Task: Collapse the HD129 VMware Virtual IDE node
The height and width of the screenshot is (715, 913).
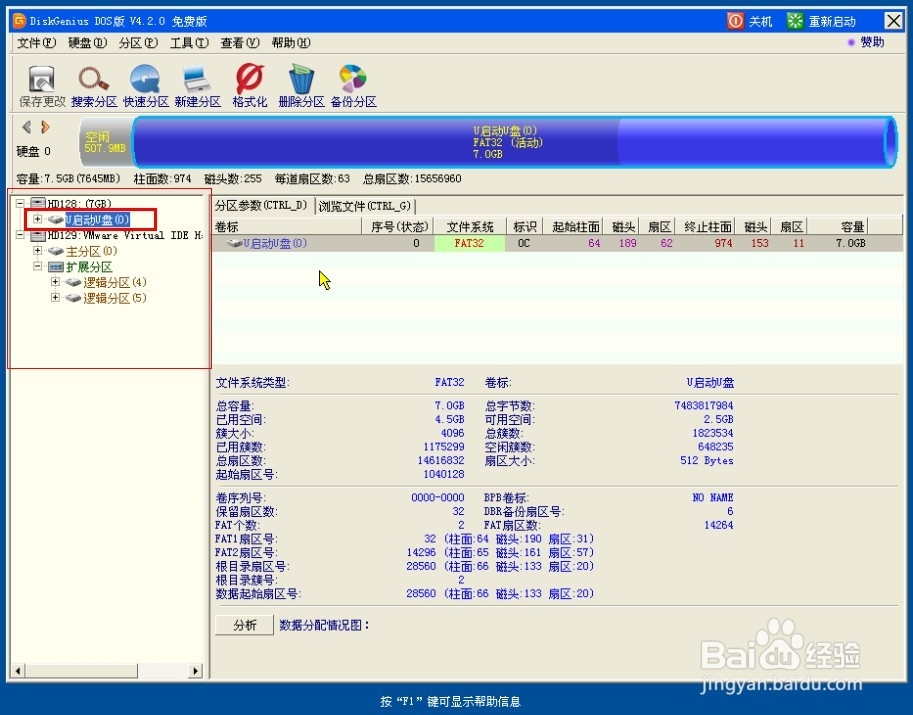Action: (20, 235)
